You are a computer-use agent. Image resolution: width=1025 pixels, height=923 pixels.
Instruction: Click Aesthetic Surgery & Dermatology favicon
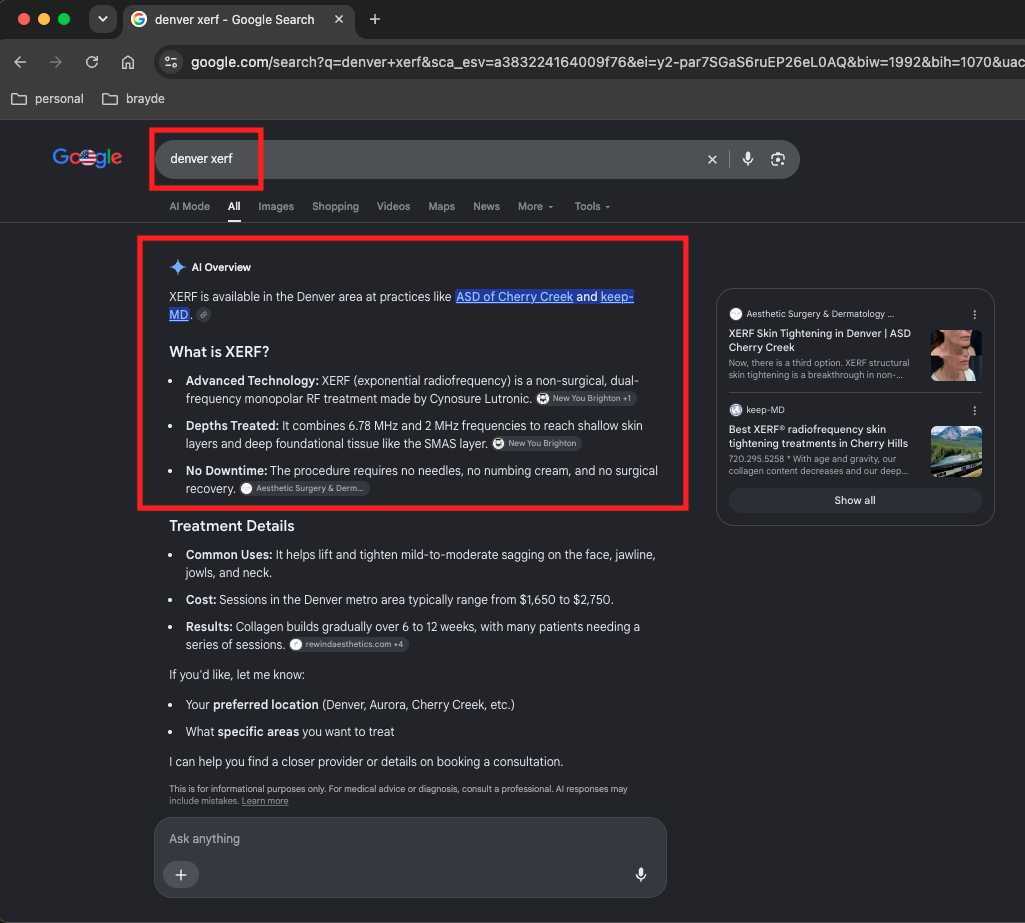735,314
